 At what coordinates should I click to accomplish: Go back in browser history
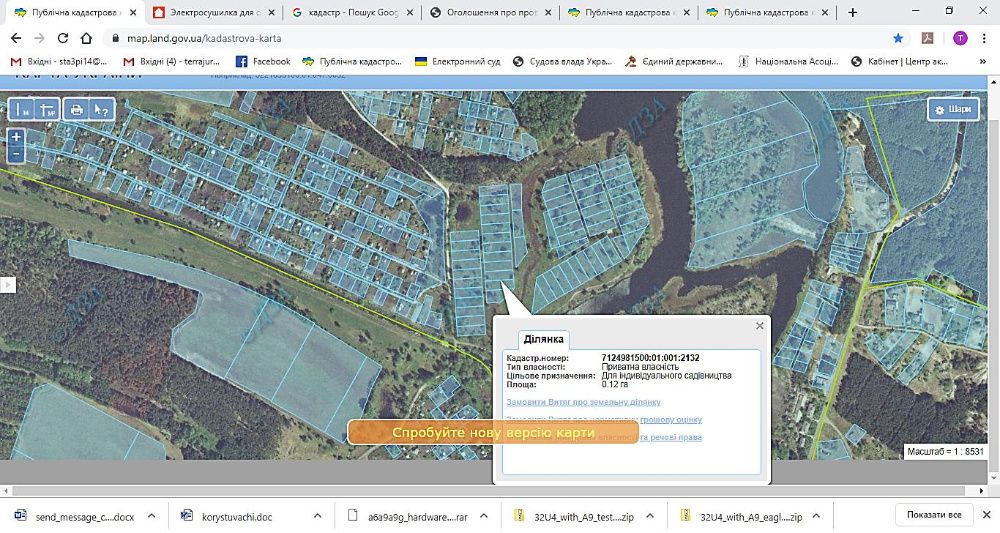pyautogui.click(x=16, y=38)
